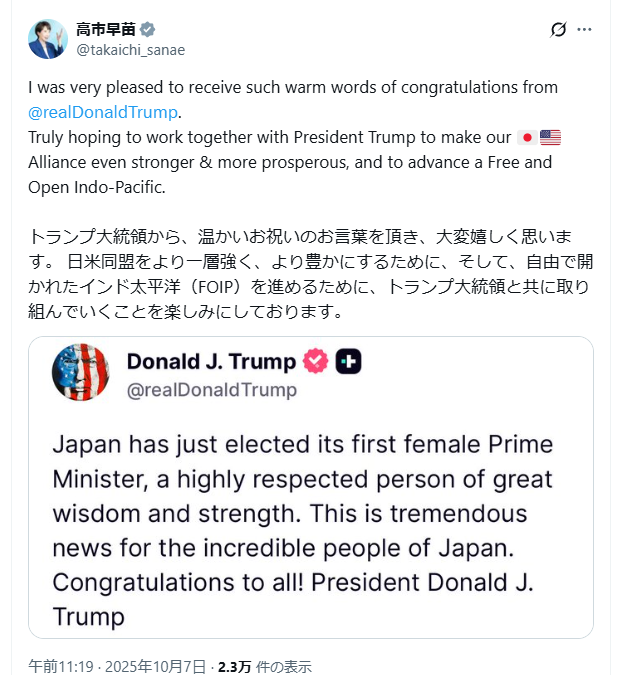Open the Grok icon on the post
Screen dimensions: 620x675
(x=559, y=30)
